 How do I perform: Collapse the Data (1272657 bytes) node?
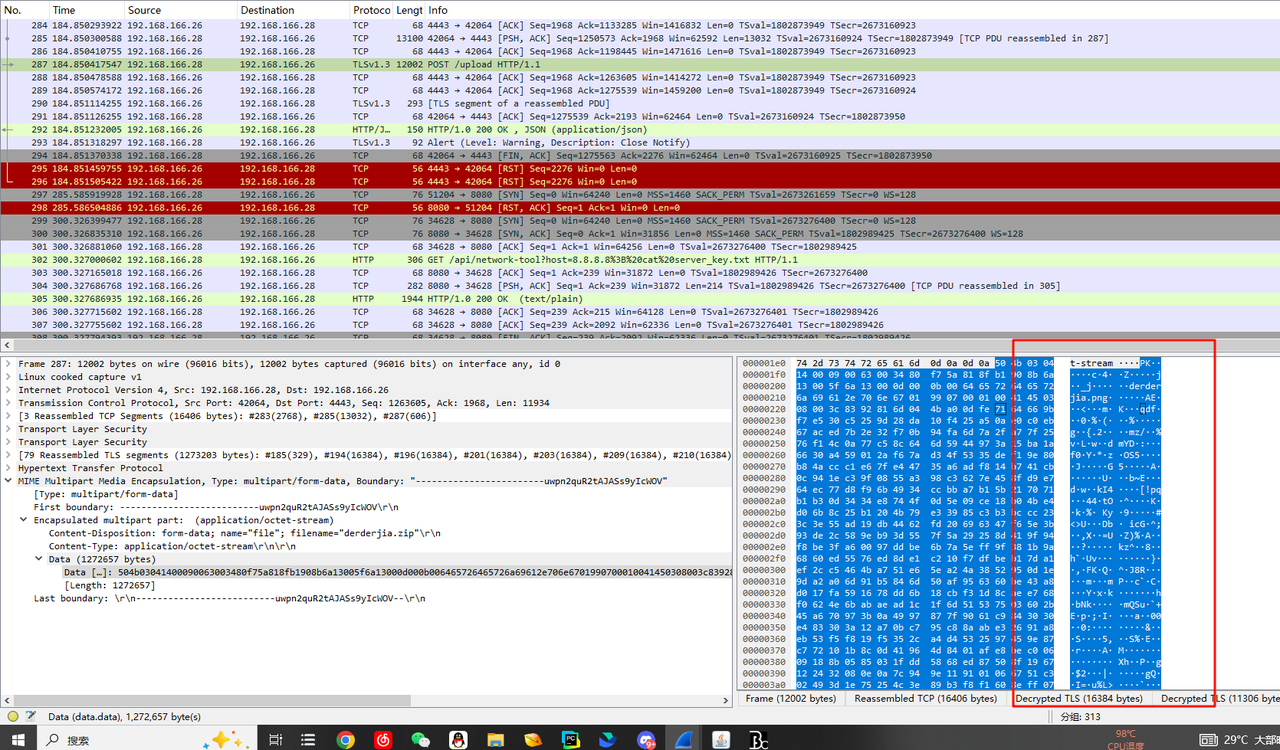pos(39,559)
